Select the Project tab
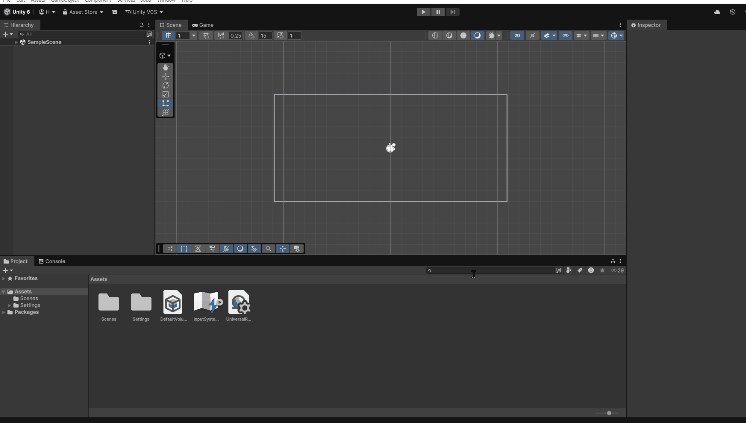Screen dimensions: 746x423 point(16,261)
